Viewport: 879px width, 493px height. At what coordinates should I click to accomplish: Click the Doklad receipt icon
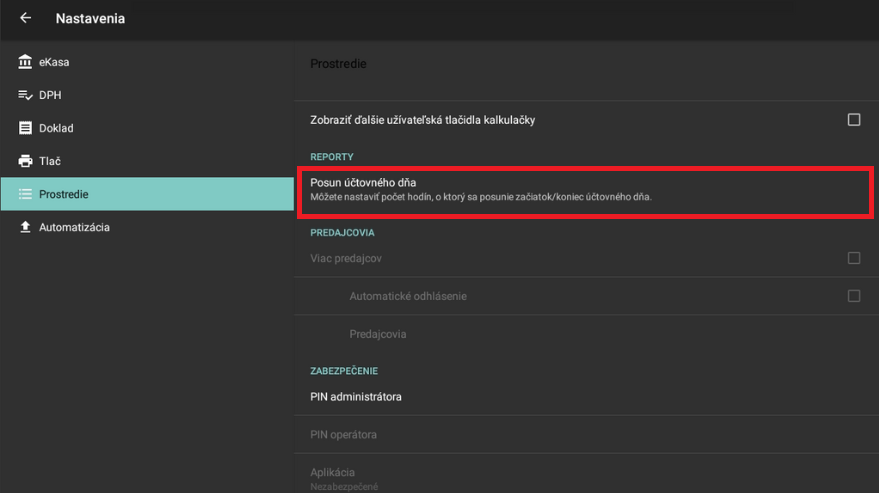pyautogui.click(x=25, y=128)
